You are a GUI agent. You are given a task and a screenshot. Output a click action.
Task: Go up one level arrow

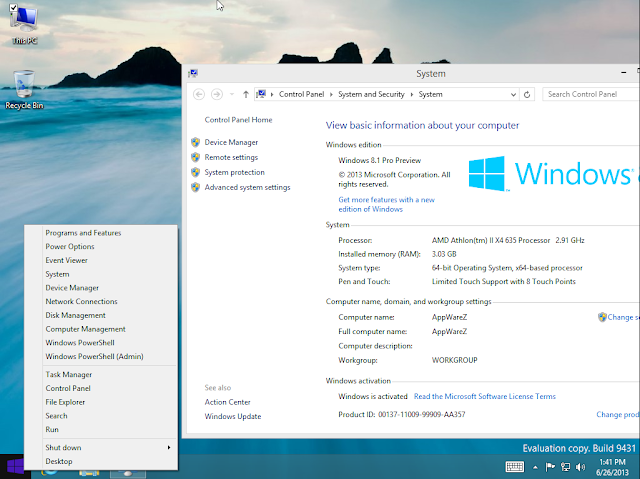[x=246, y=94]
